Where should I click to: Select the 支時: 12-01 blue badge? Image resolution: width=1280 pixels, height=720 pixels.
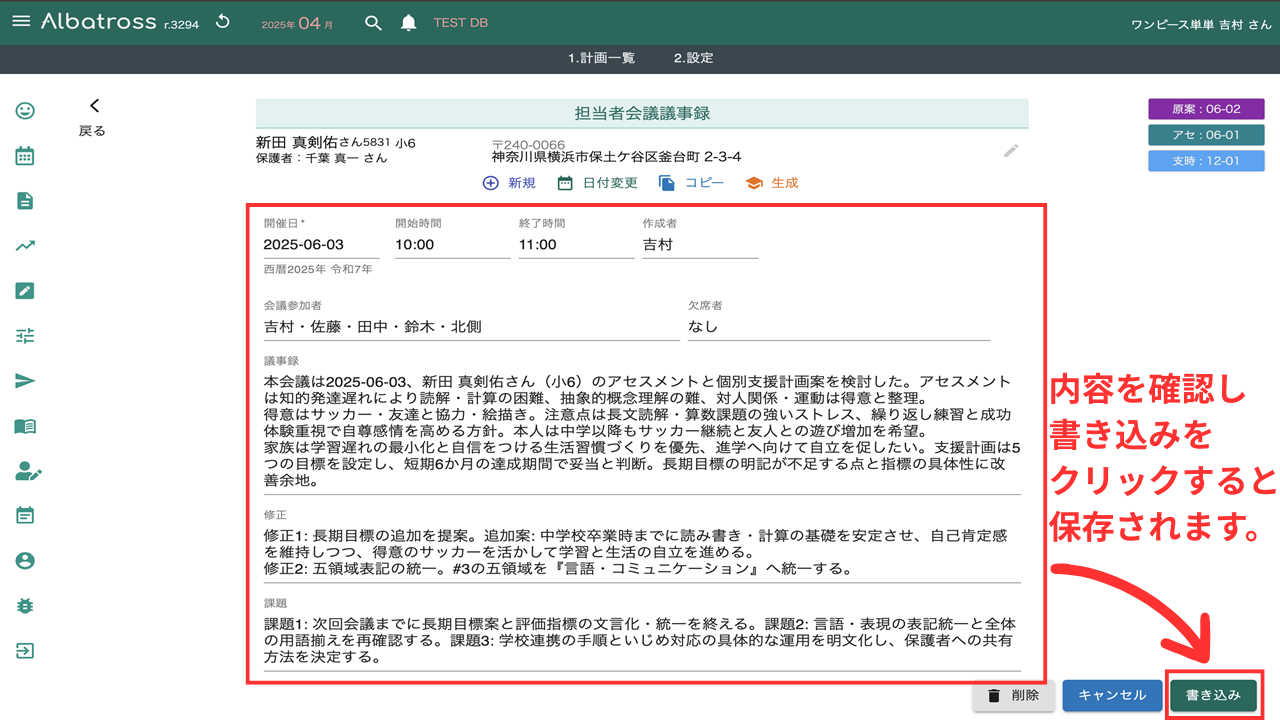[1206, 161]
